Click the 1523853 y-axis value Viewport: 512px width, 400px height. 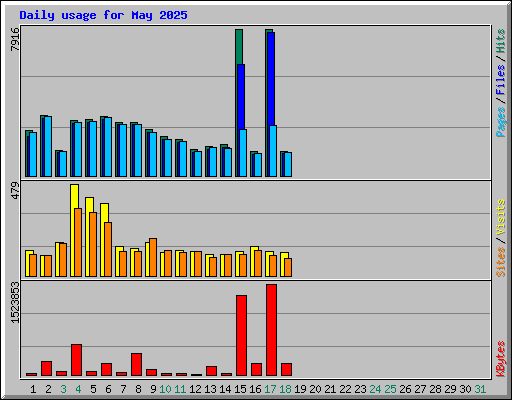point(15,302)
